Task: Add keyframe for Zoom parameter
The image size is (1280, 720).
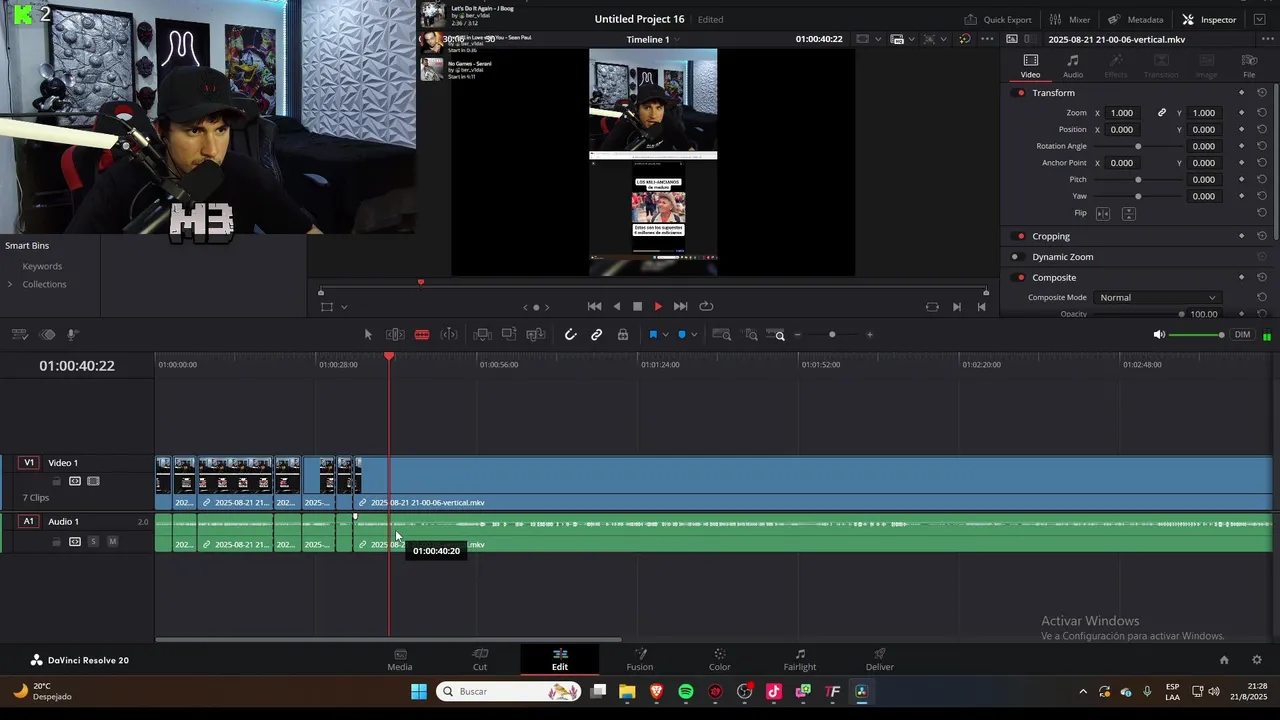Action: (x=1241, y=113)
